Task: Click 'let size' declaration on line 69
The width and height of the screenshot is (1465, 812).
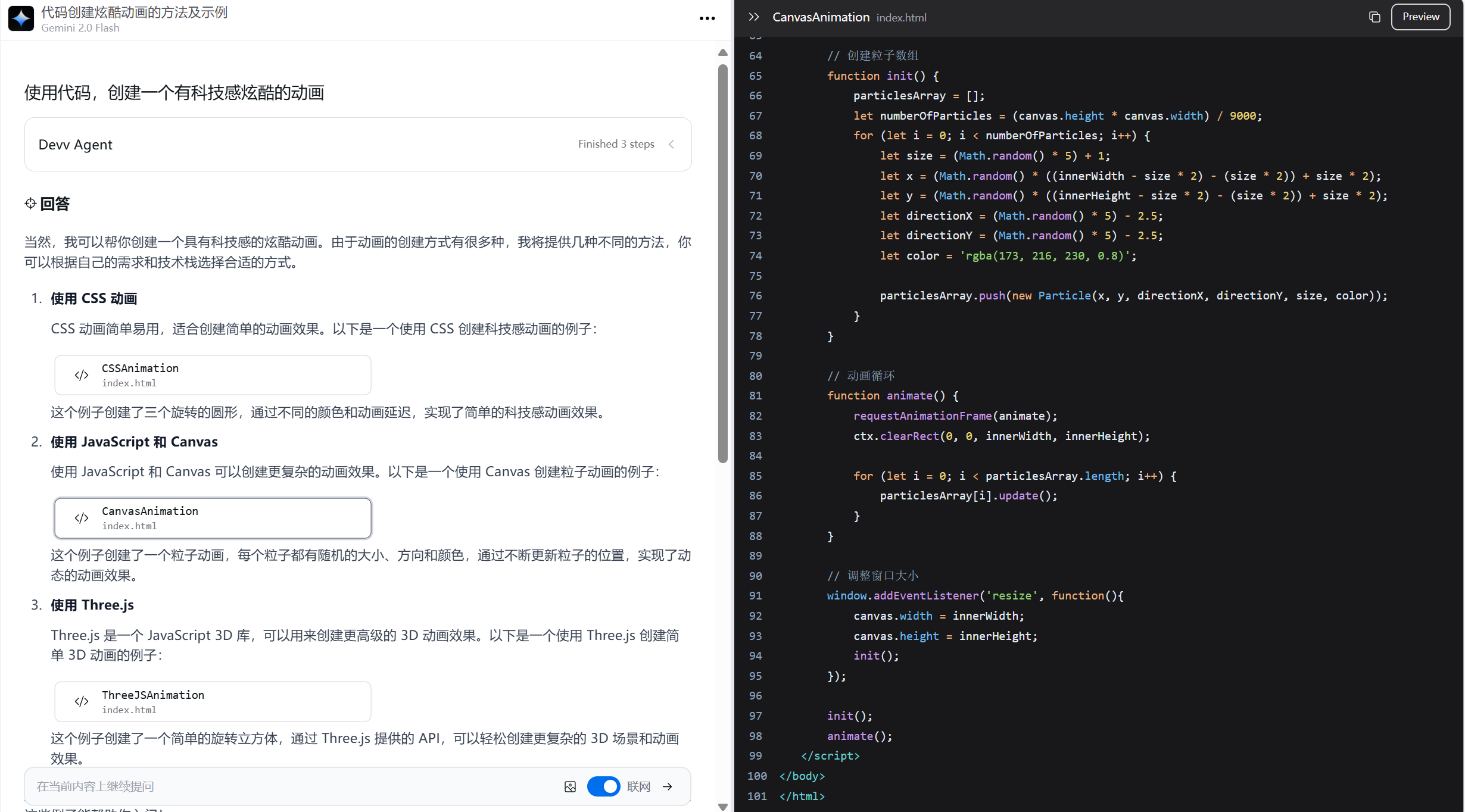Action: (x=995, y=155)
